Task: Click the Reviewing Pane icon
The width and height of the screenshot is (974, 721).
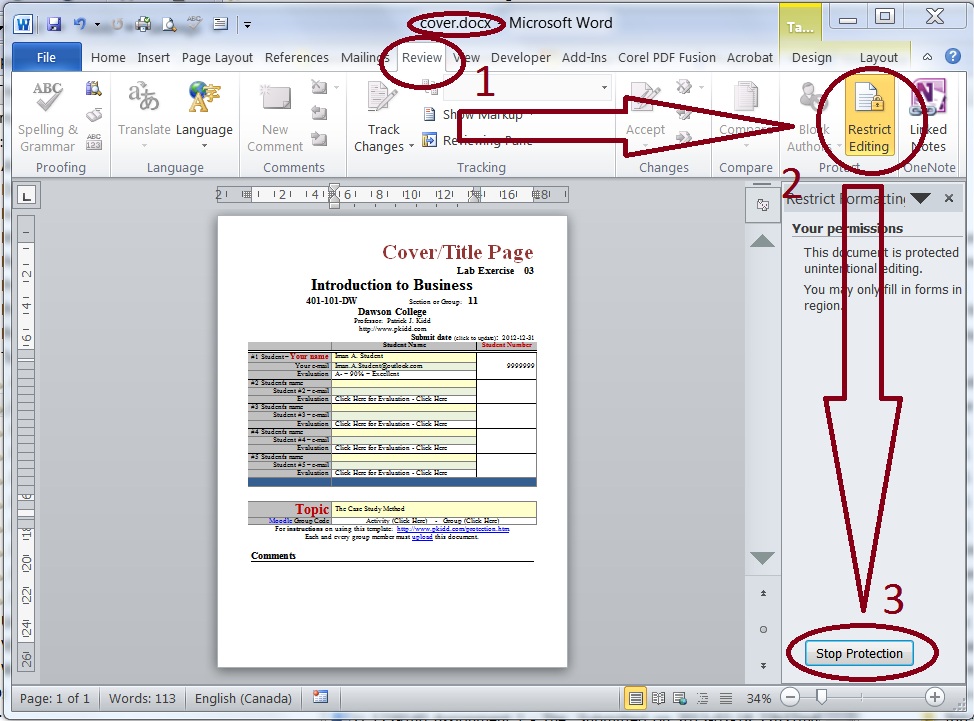Action: click(429, 140)
